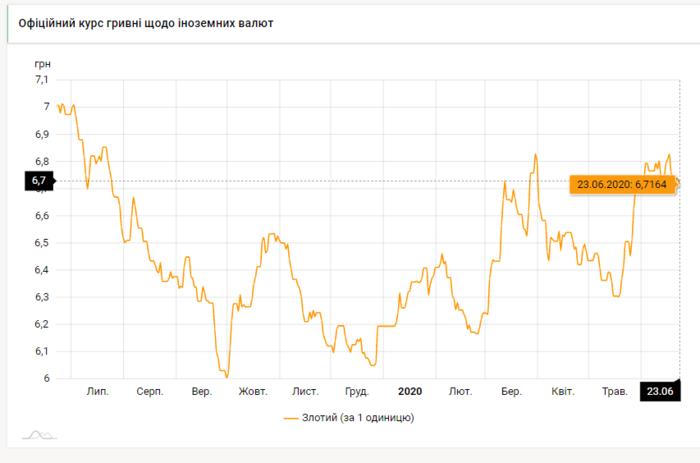
Task: Click the black 6,7 value badge
Action: coord(40,180)
